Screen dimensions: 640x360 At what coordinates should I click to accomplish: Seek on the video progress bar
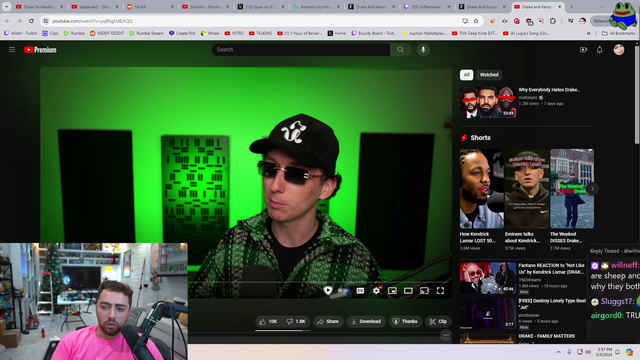(246, 282)
